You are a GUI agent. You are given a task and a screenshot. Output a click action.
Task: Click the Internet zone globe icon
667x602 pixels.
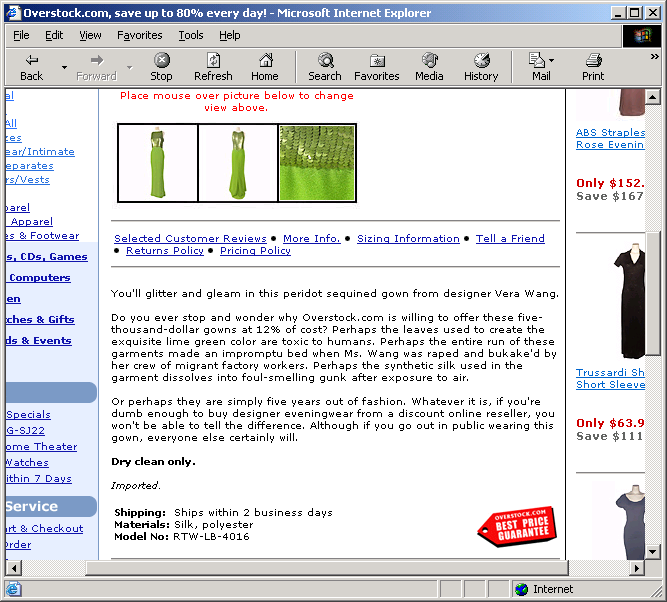click(x=522, y=589)
